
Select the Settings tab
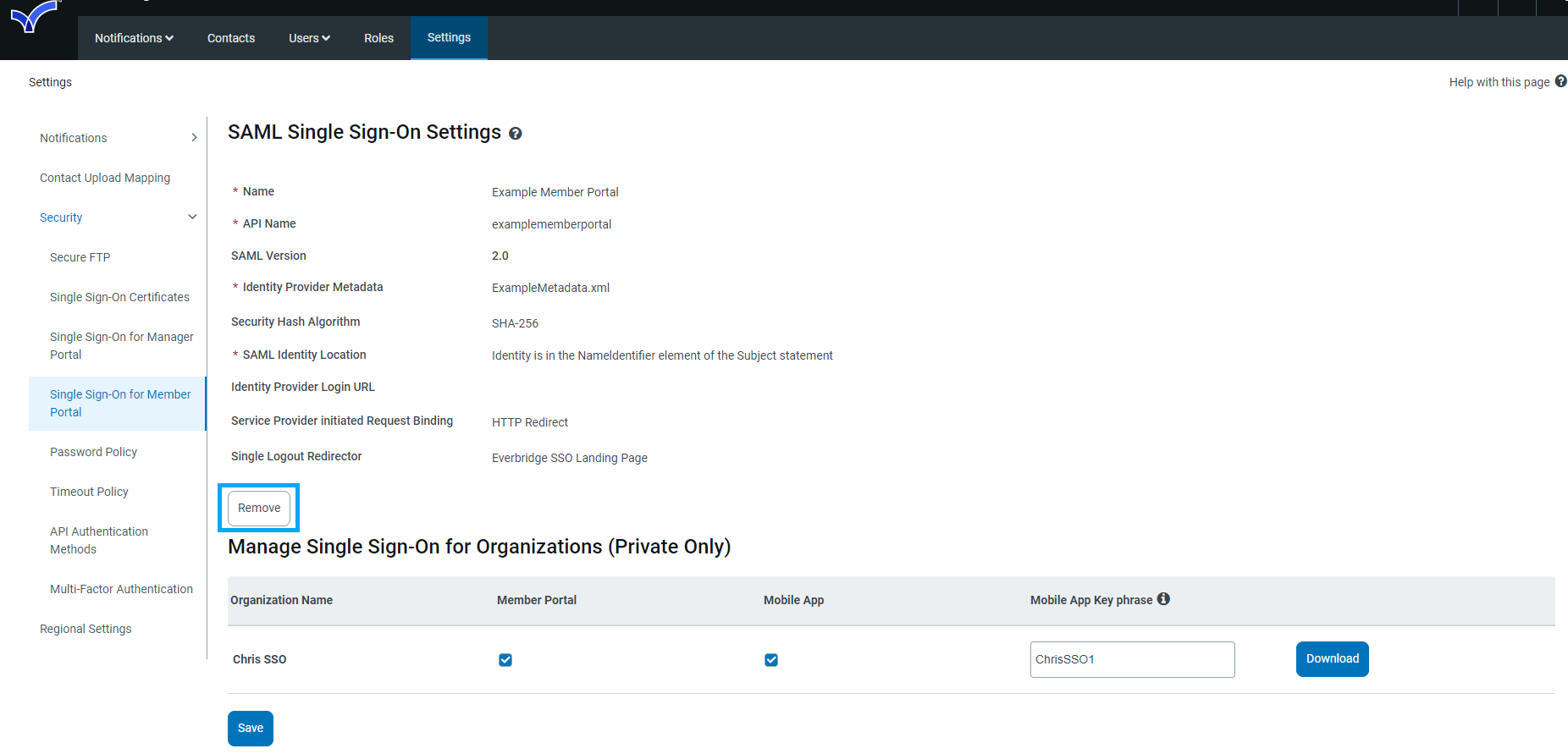449,37
